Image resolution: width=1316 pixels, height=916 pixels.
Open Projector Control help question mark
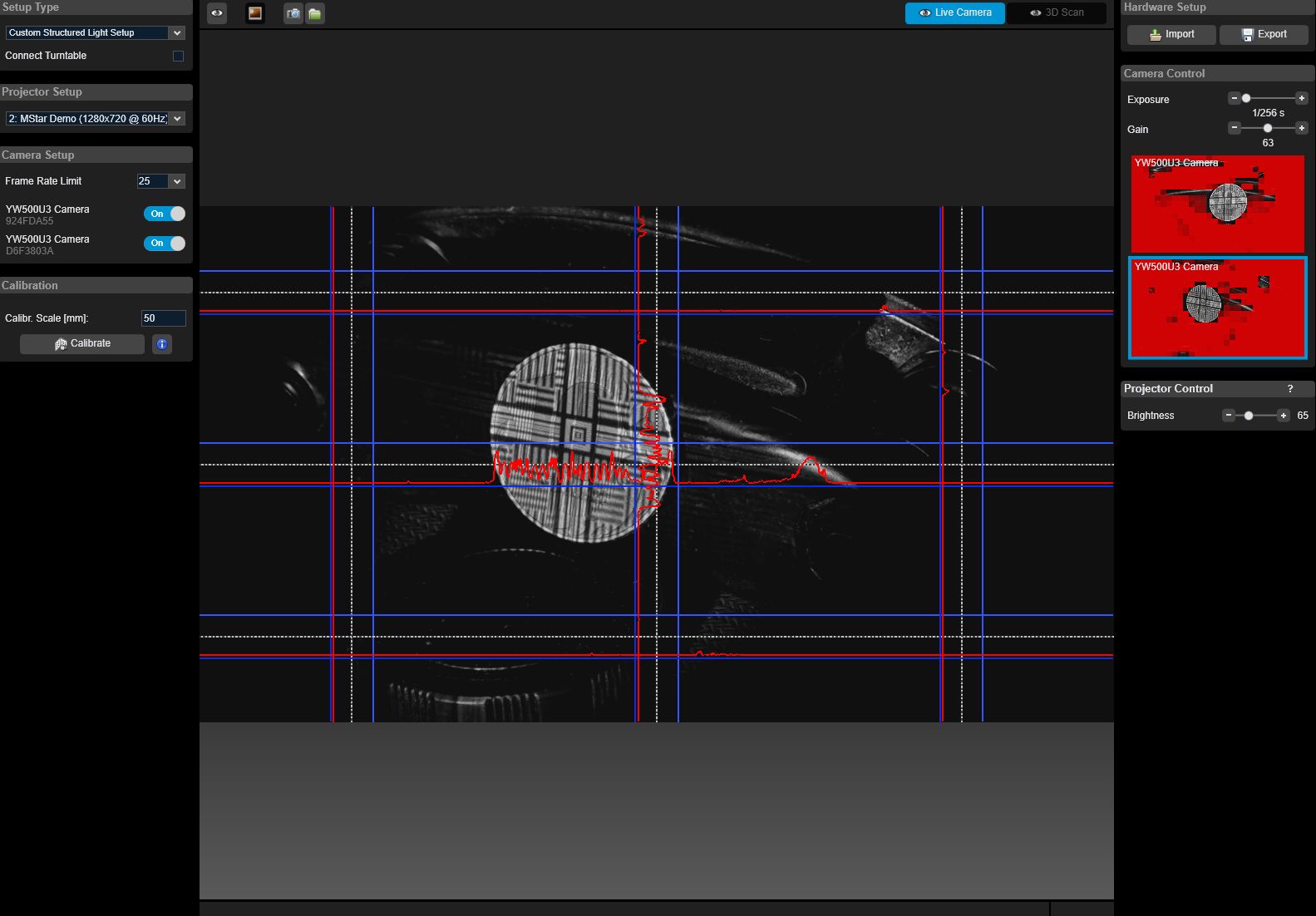pyautogui.click(x=1290, y=389)
